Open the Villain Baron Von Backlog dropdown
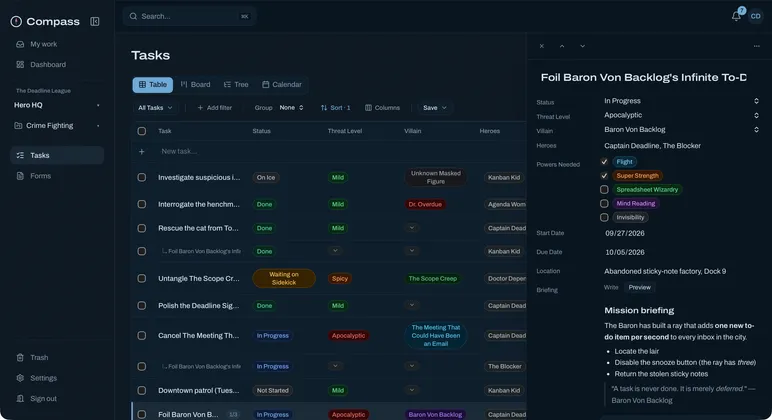 pos(681,129)
